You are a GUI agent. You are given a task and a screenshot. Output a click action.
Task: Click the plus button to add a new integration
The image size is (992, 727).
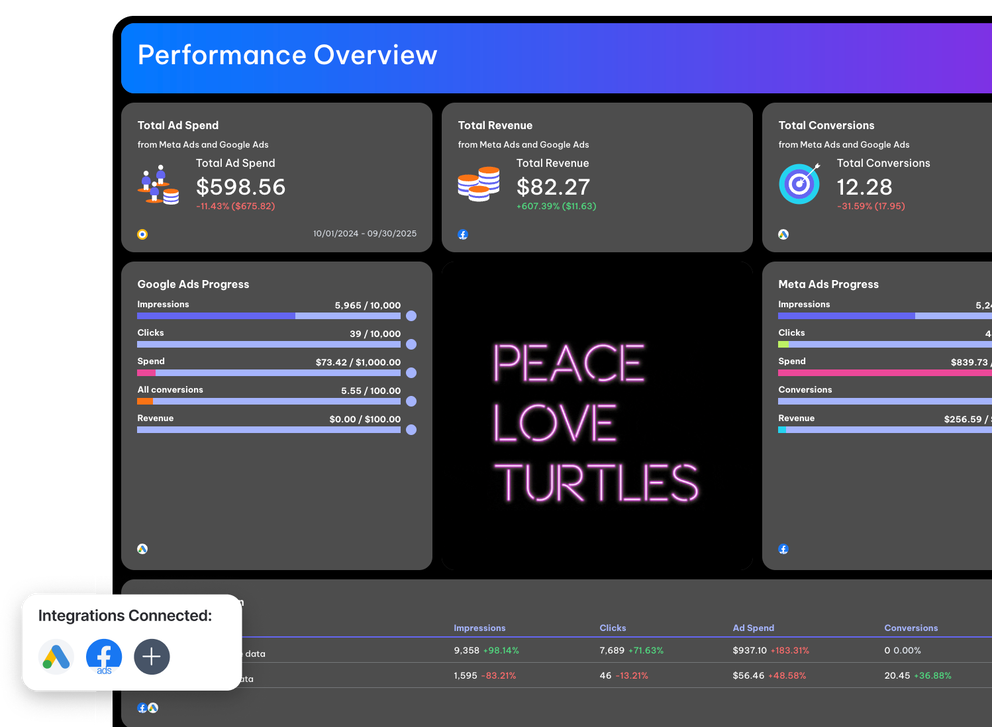[x=151, y=657]
